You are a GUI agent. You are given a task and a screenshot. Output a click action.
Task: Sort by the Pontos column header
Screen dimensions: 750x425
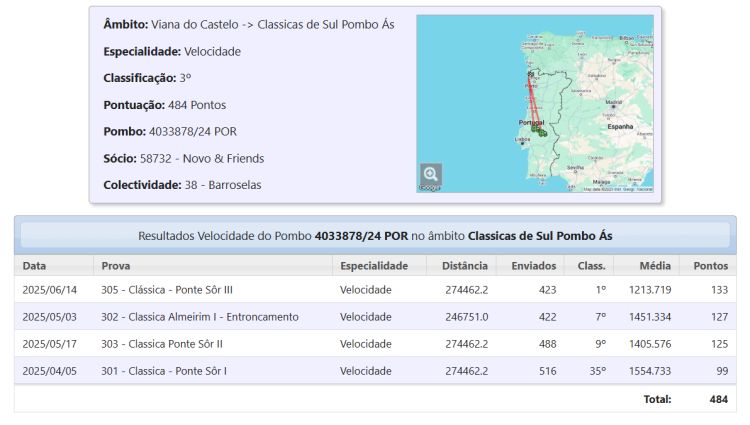click(709, 266)
